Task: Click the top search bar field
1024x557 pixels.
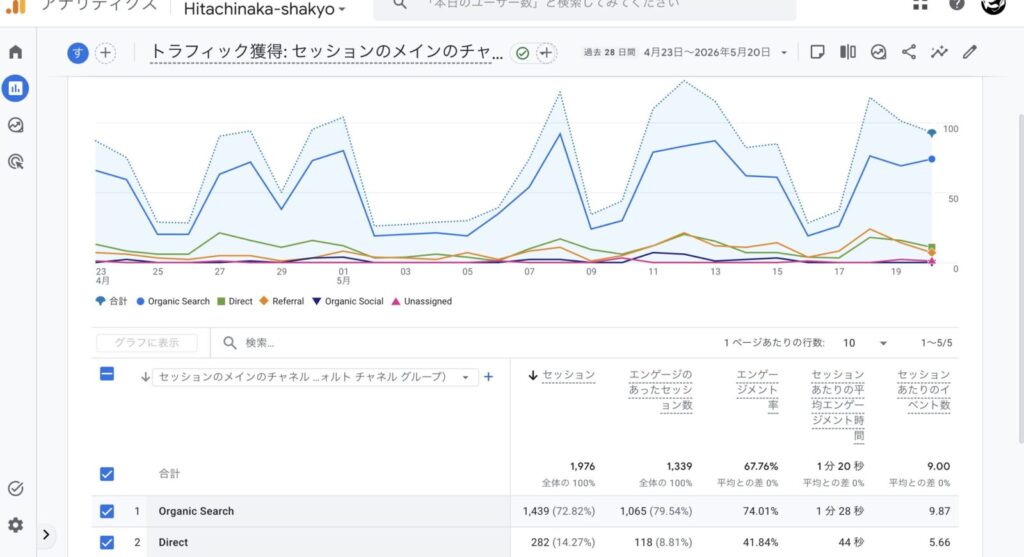Action: pos(584,7)
